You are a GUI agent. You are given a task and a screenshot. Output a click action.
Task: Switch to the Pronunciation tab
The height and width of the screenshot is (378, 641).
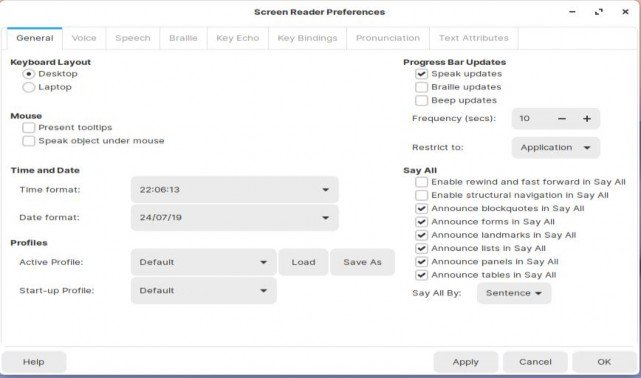pyautogui.click(x=388, y=38)
